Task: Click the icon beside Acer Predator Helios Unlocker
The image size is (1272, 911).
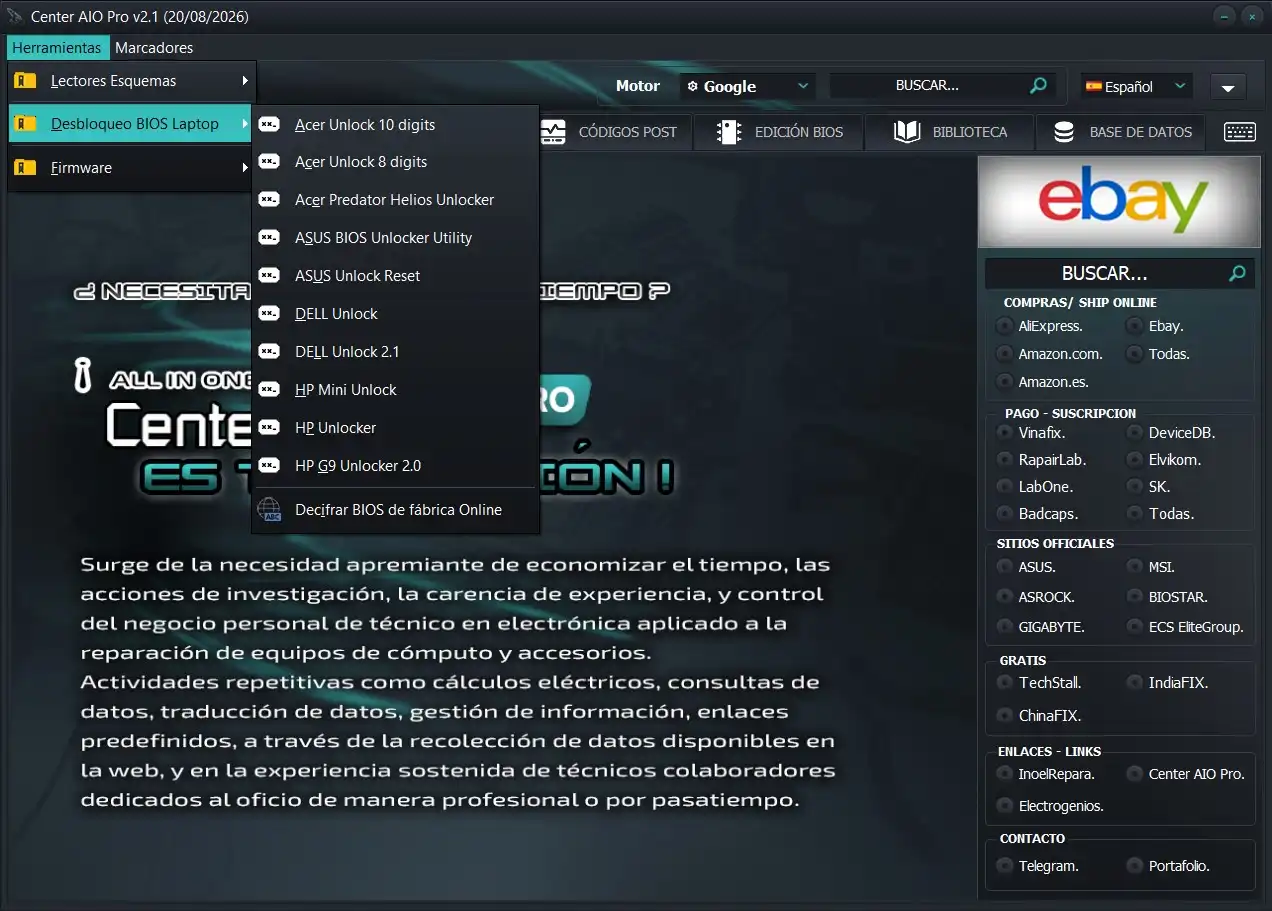Action: point(269,199)
